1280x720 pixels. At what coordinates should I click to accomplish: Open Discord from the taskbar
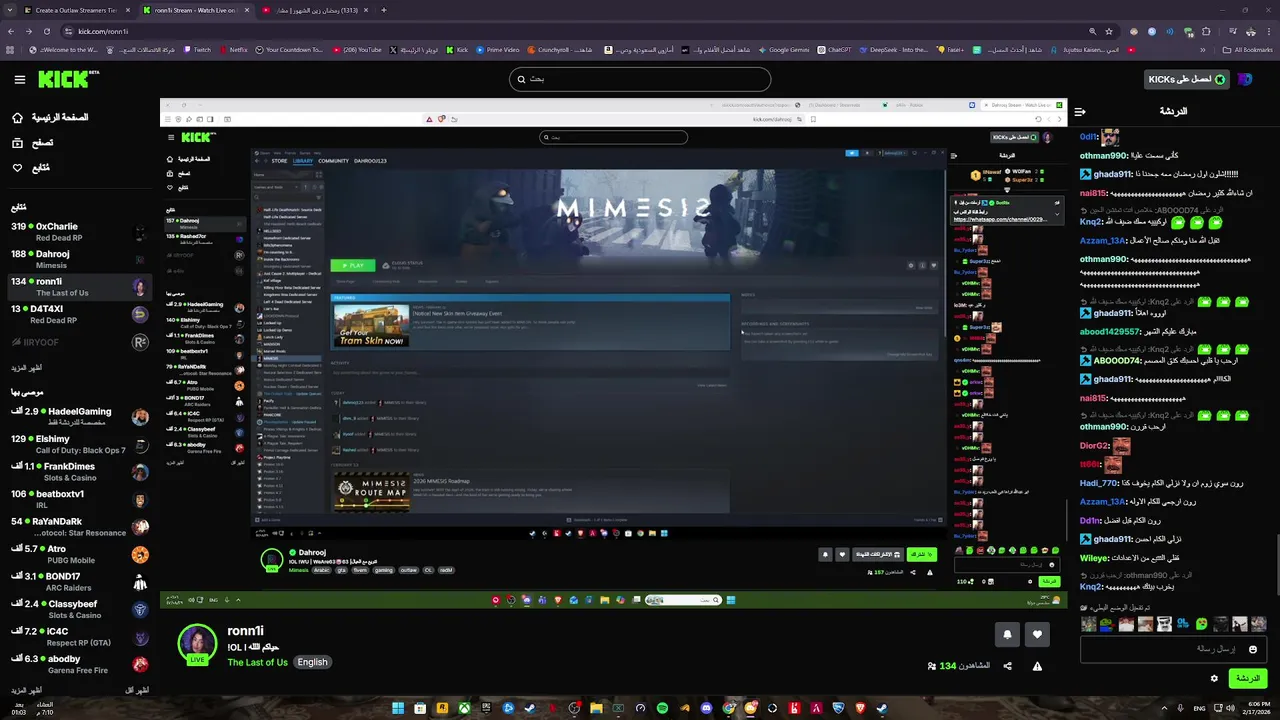(x=706, y=708)
